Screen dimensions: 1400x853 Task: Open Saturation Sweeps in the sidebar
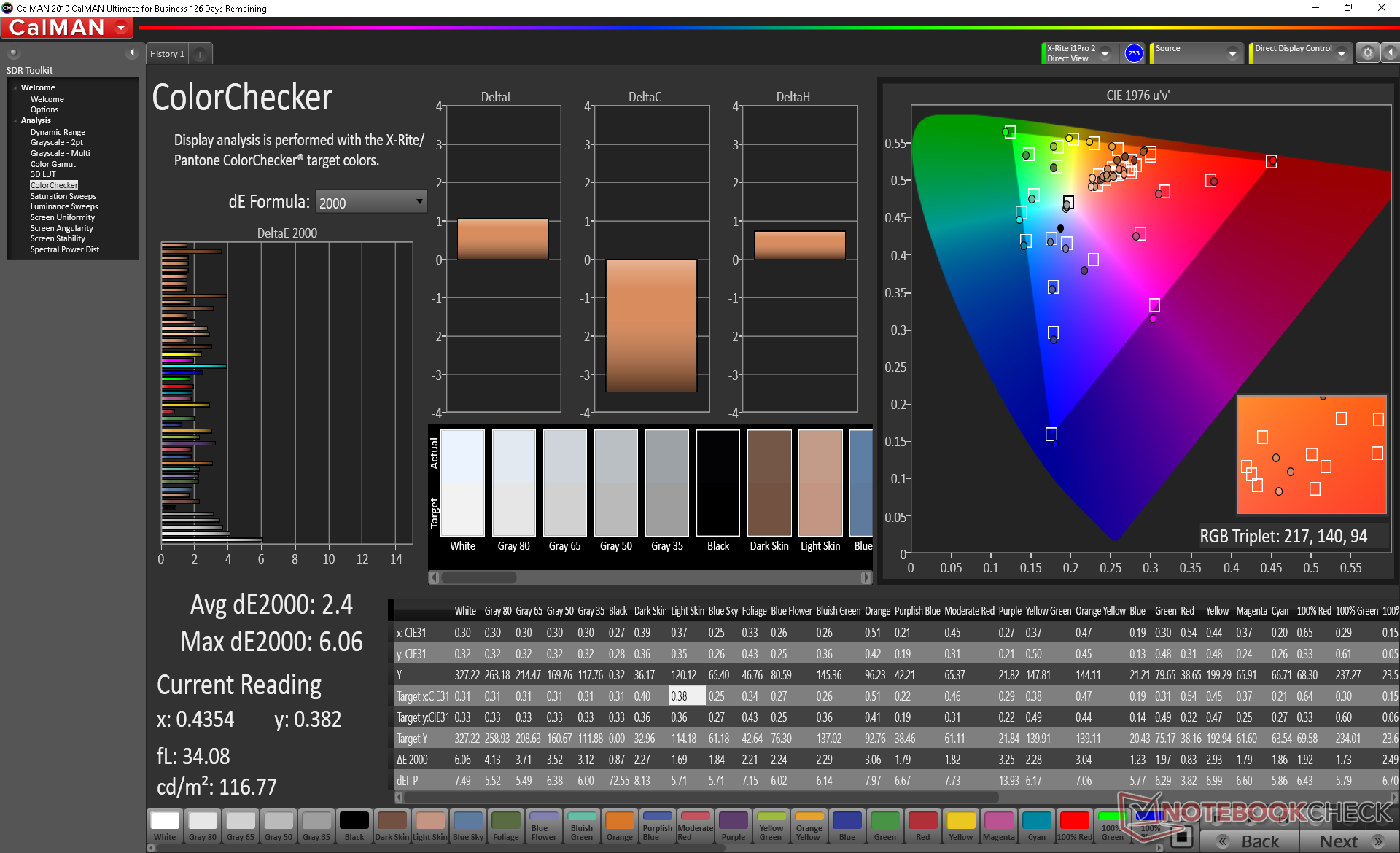[x=63, y=196]
